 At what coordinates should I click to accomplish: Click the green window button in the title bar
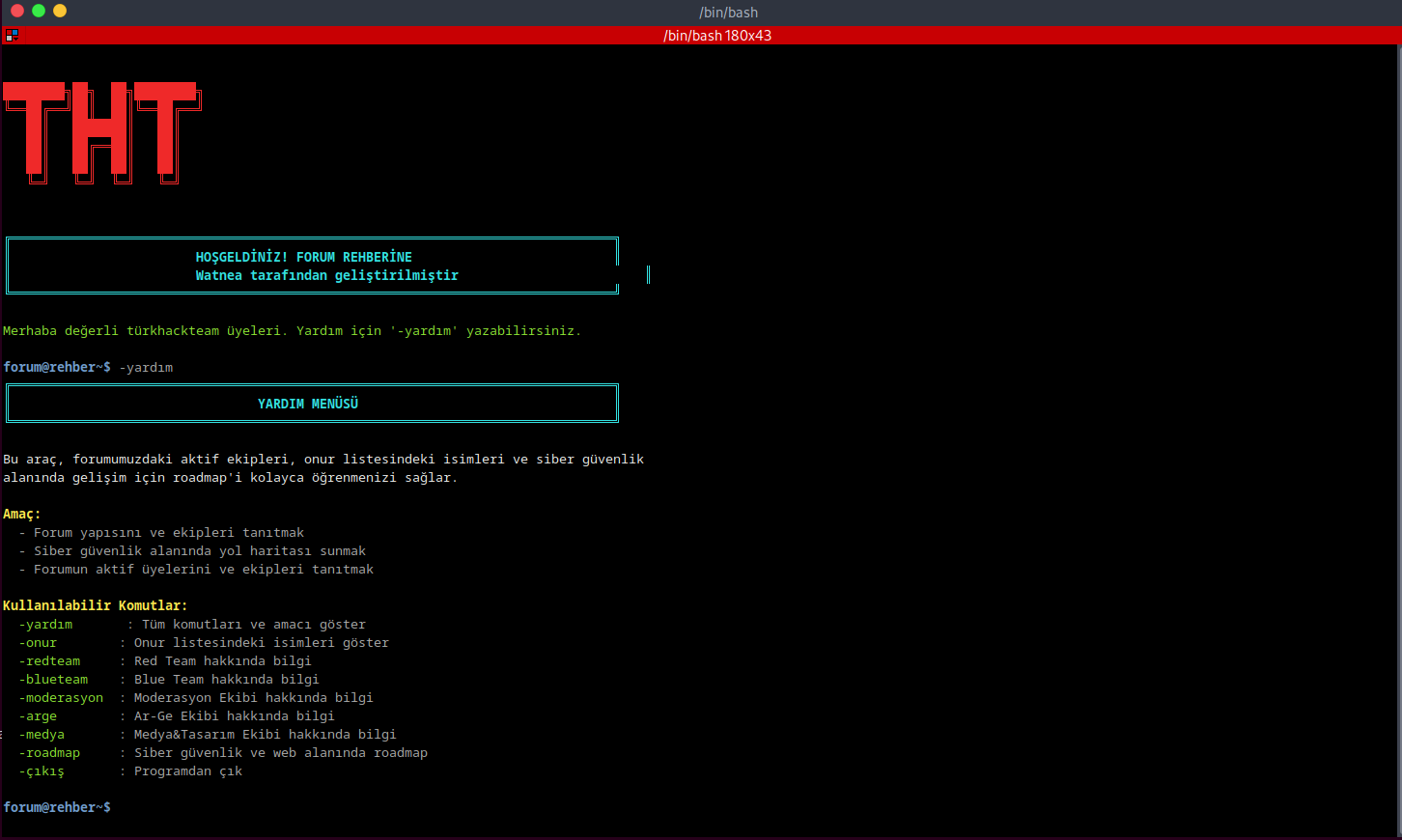pos(39,11)
